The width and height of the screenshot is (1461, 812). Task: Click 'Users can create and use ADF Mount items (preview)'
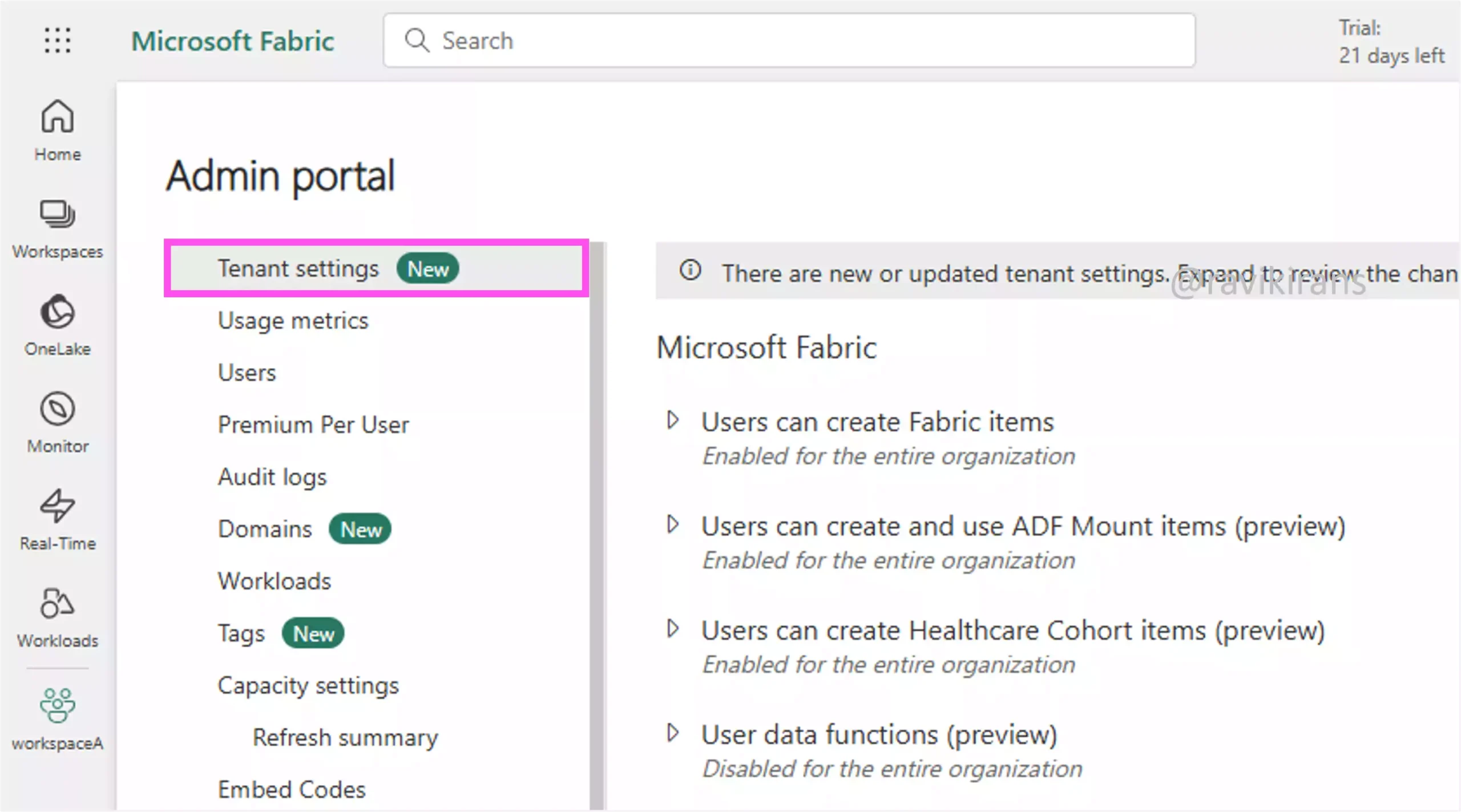pos(1023,527)
